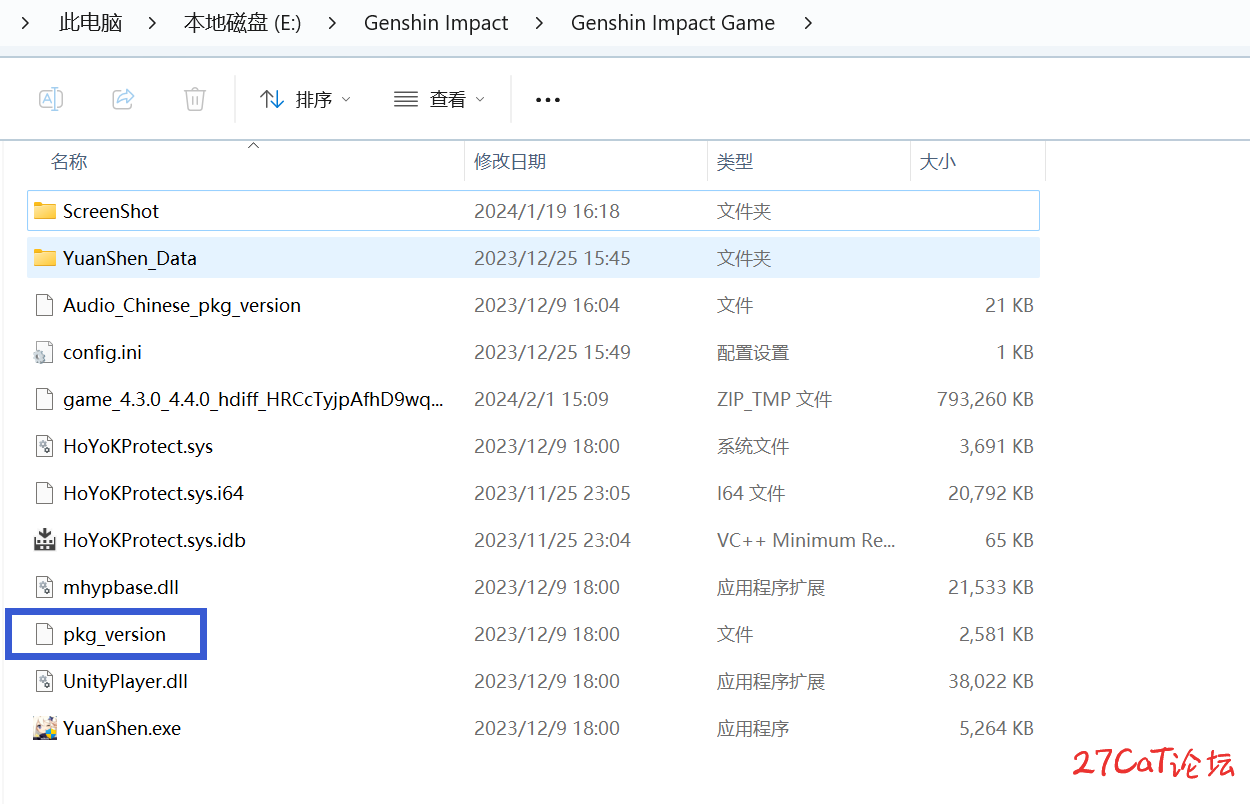The width and height of the screenshot is (1250, 804).
Task: Click Genshin Impact Game breadcrumb segment
Action: [x=673, y=22]
